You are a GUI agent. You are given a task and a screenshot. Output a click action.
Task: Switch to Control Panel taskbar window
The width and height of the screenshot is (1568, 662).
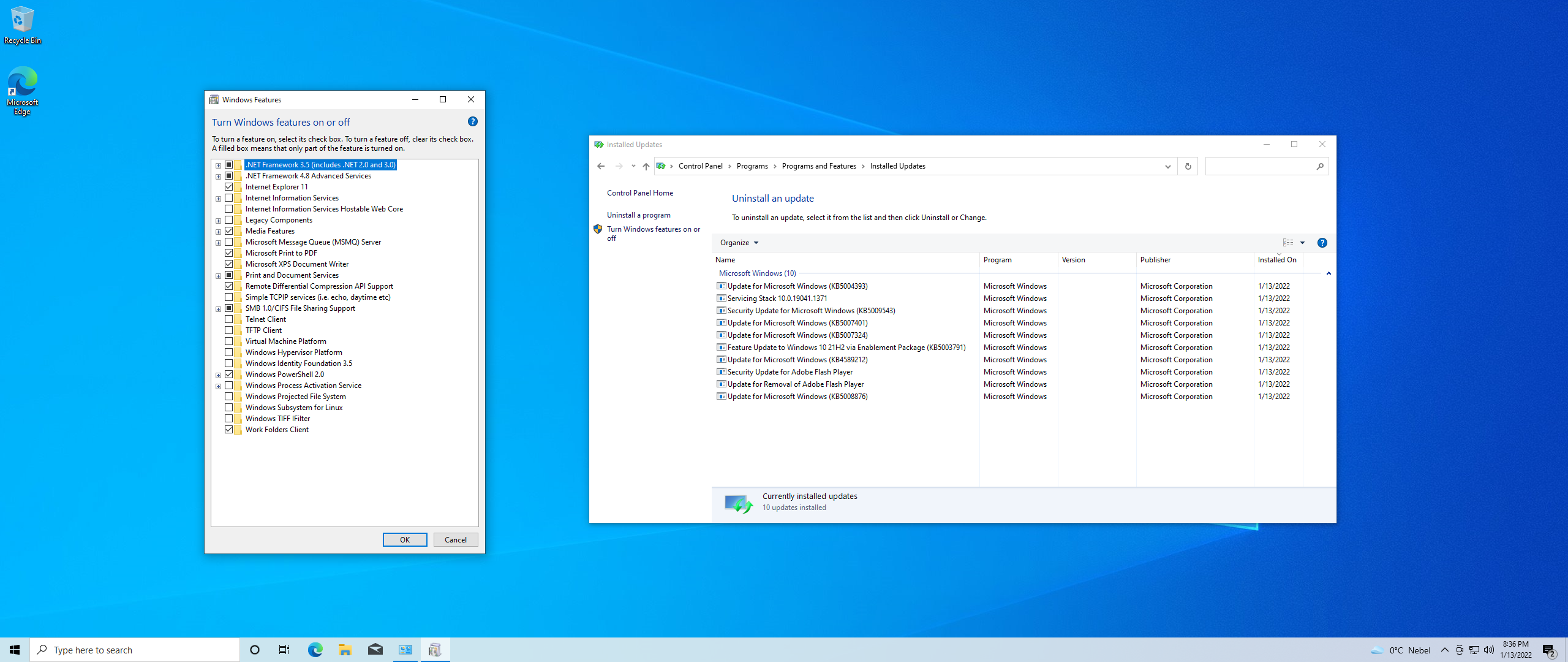pyautogui.click(x=405, y=650)
